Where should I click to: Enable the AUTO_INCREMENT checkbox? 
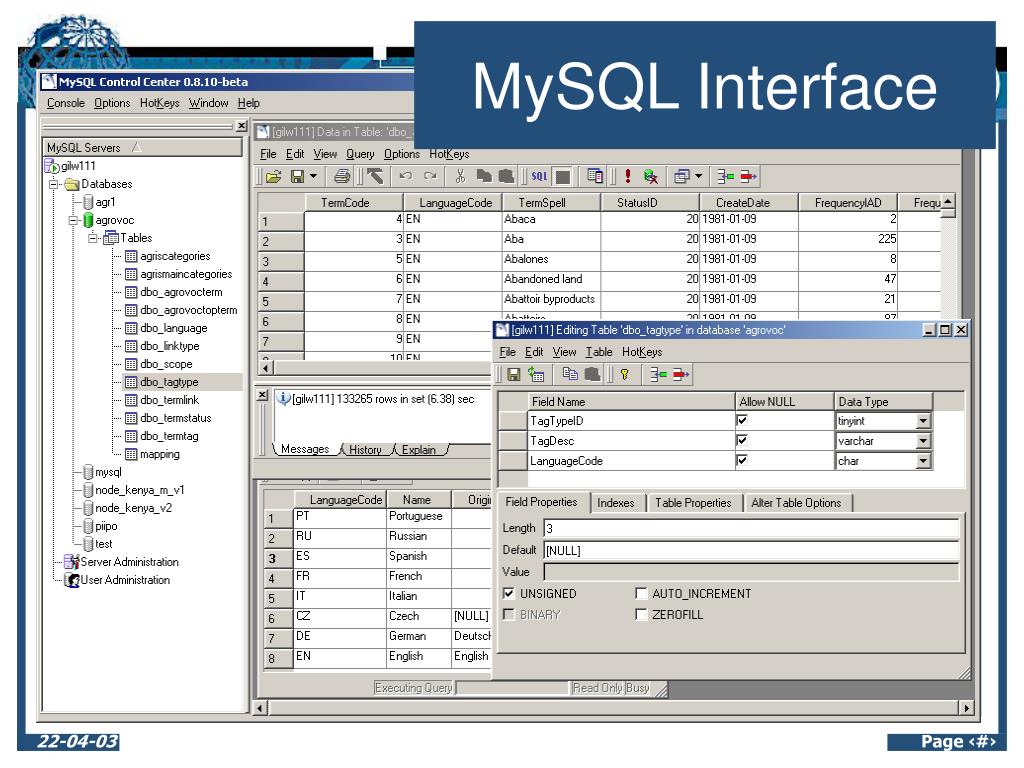point(641,594)
